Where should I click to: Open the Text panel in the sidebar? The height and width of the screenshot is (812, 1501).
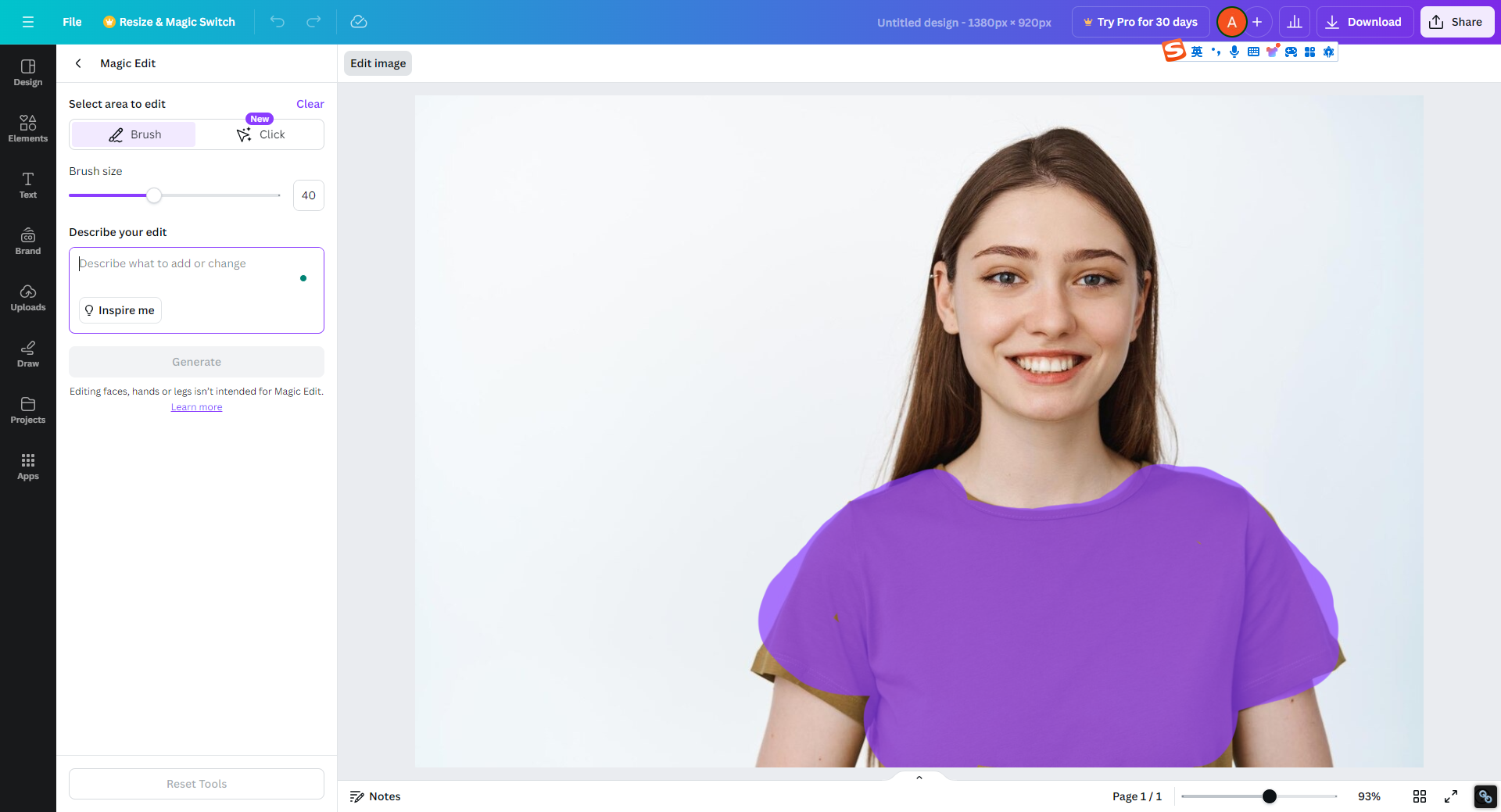(28, 185)
